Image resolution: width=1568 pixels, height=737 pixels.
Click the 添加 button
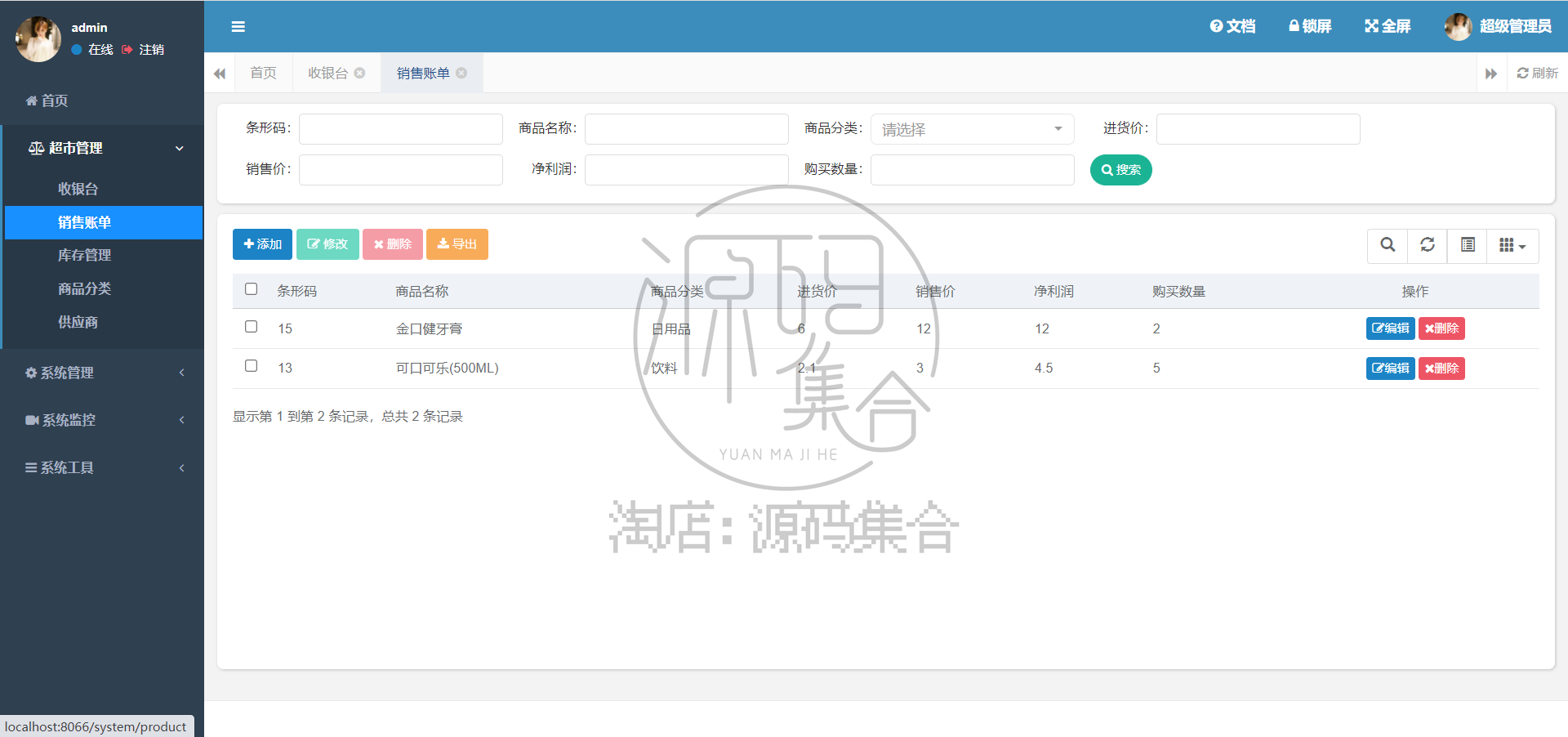[262, 244]
